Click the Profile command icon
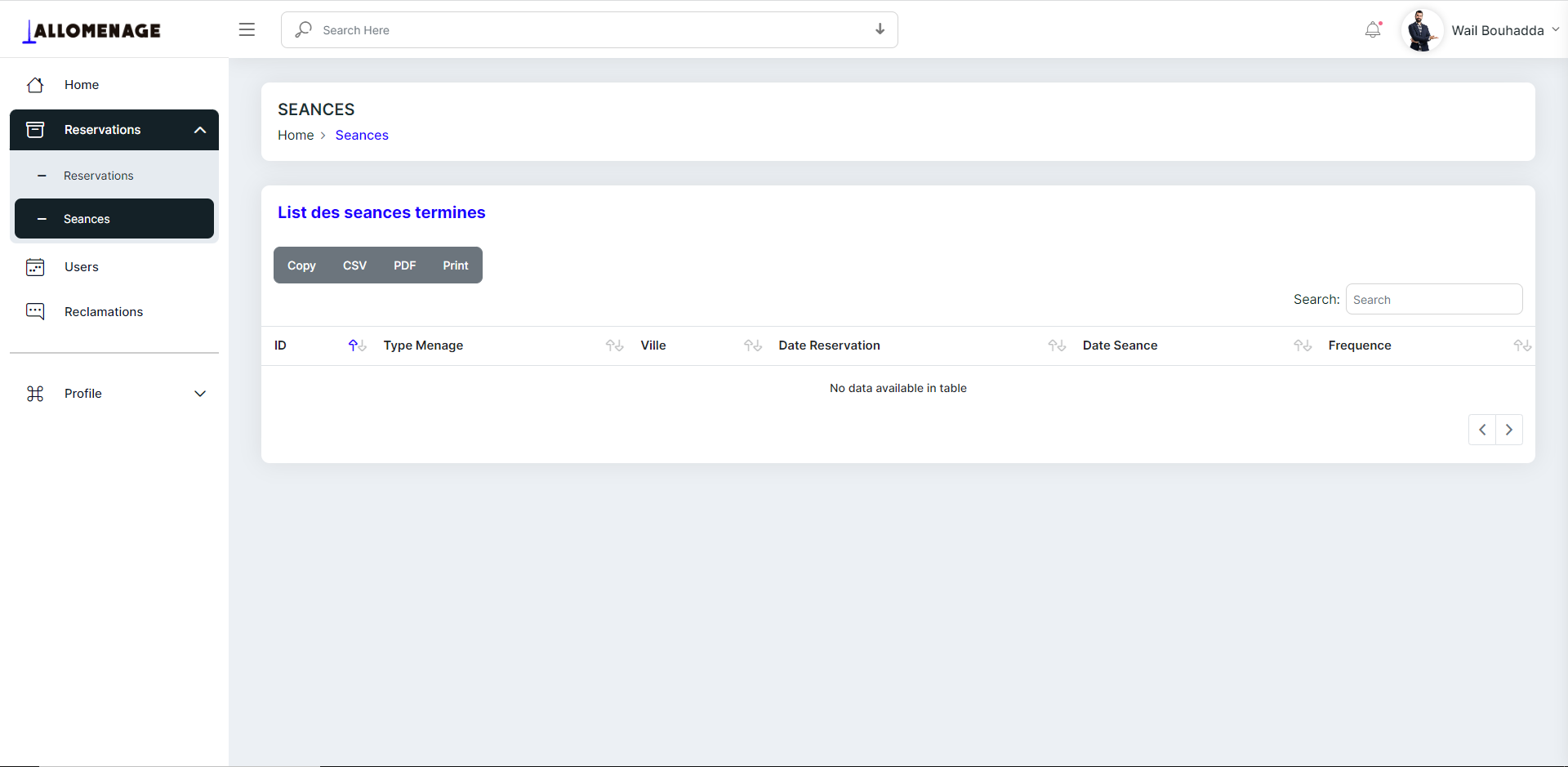Image resolution: width=1568 pixels, height=767 pixels. (x=35, y=394)
